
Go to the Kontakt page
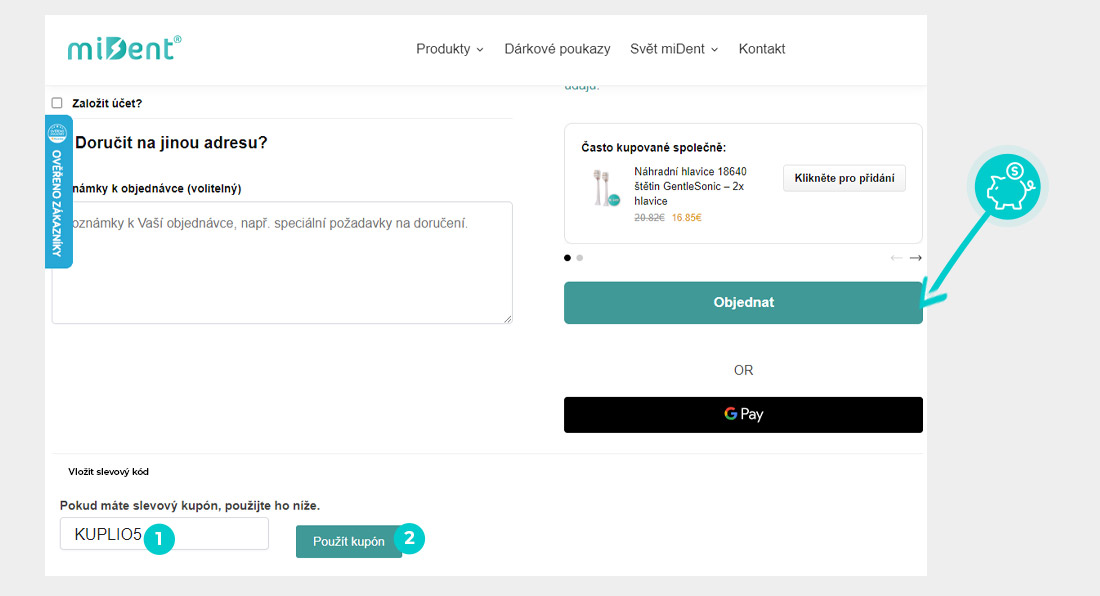coord(761,49)
